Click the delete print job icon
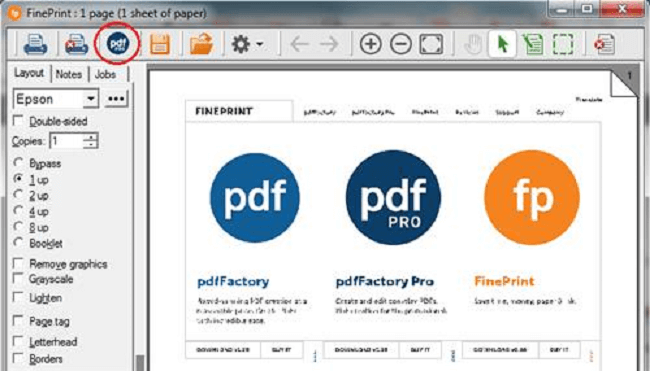 [76, 44]
